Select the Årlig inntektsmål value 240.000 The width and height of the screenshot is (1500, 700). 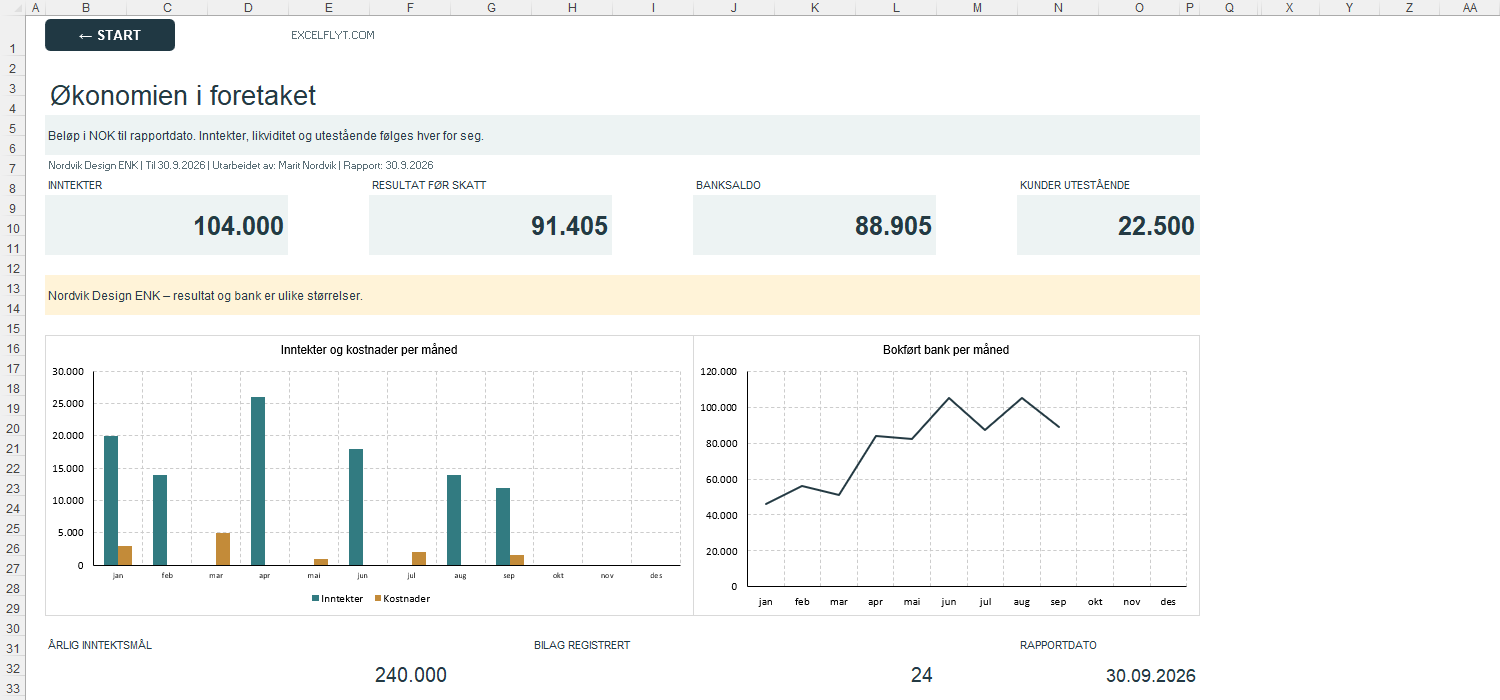(411, 675)
